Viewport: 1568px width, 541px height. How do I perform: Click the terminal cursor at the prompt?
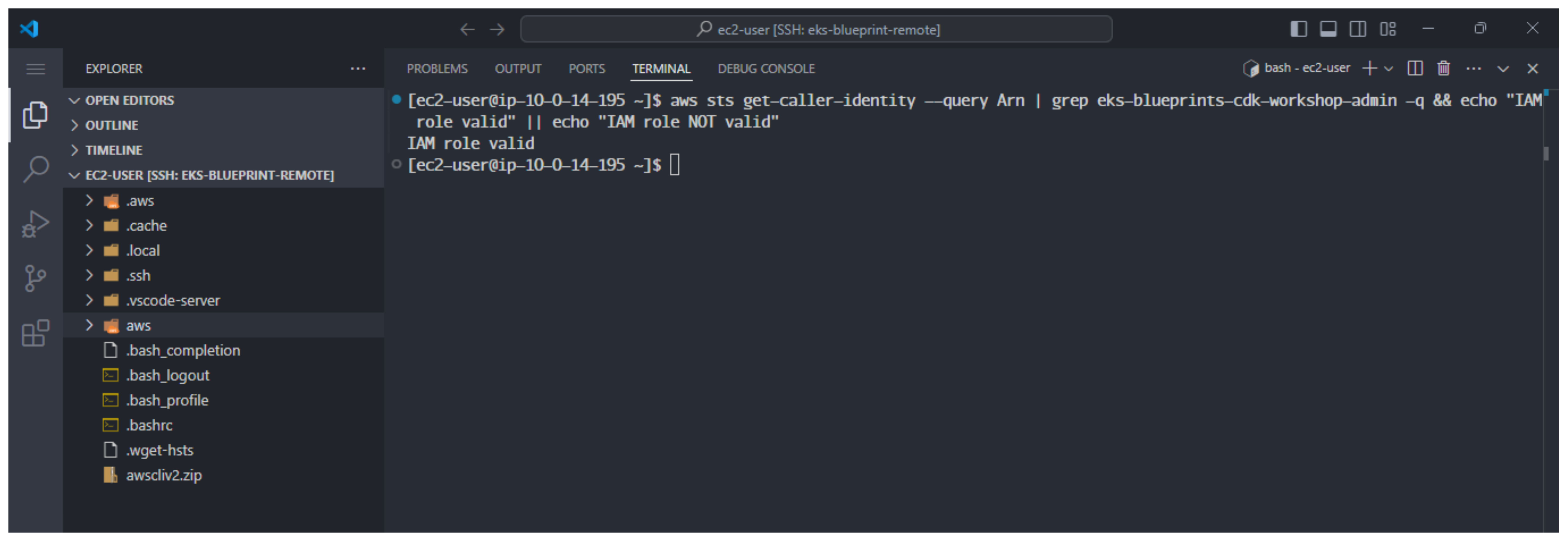[x=674, y=165]
